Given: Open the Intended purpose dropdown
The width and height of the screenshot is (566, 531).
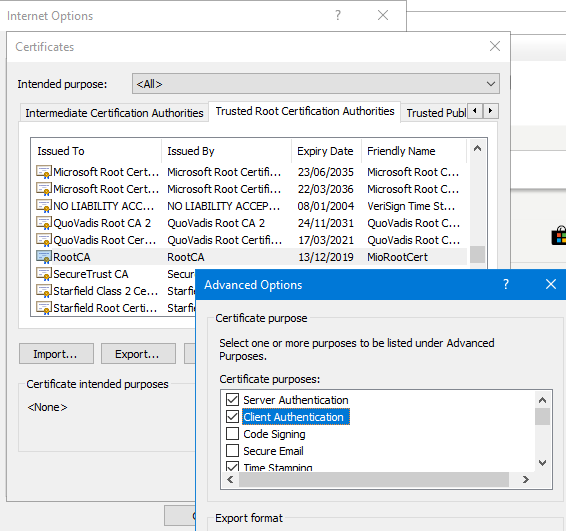Looking at the screenshot, I should (x=316, y=84).
